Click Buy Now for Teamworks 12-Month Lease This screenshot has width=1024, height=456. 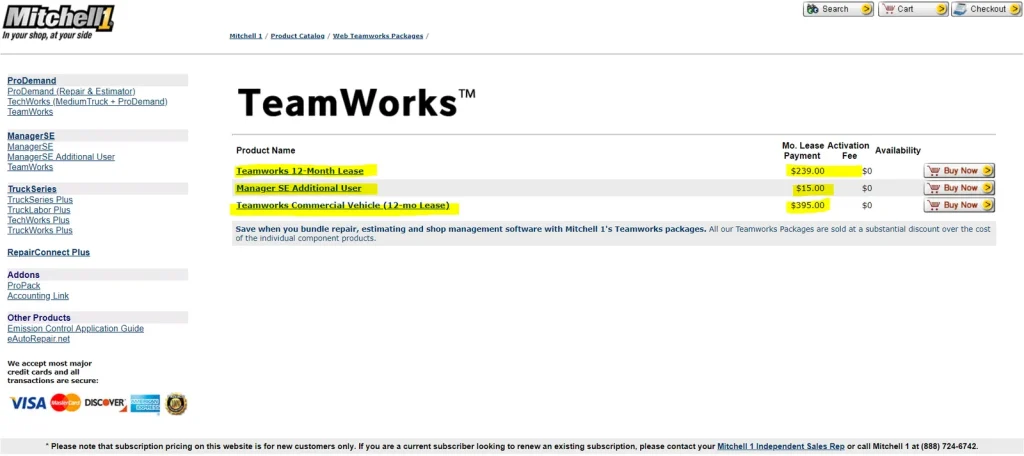(x=958, y=171)
